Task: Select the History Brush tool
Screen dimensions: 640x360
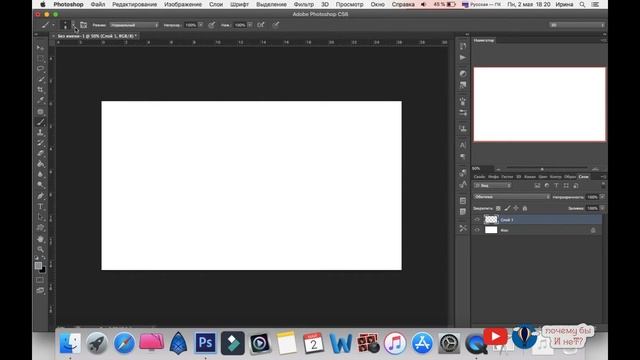Action: (40, 143)
